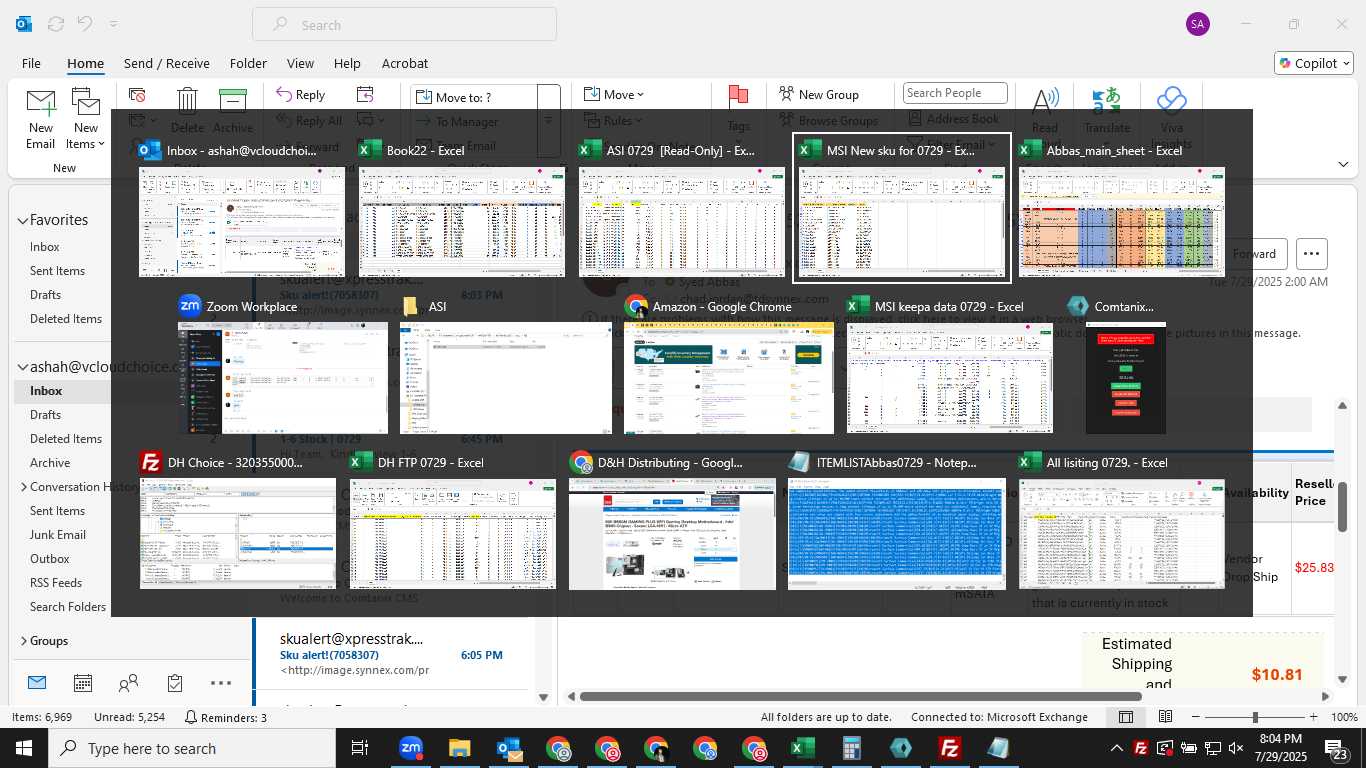The height and width of the screenshot is (768, 1366).
Task: Open Zoom from the Windows taskbar
Action: 410,748
